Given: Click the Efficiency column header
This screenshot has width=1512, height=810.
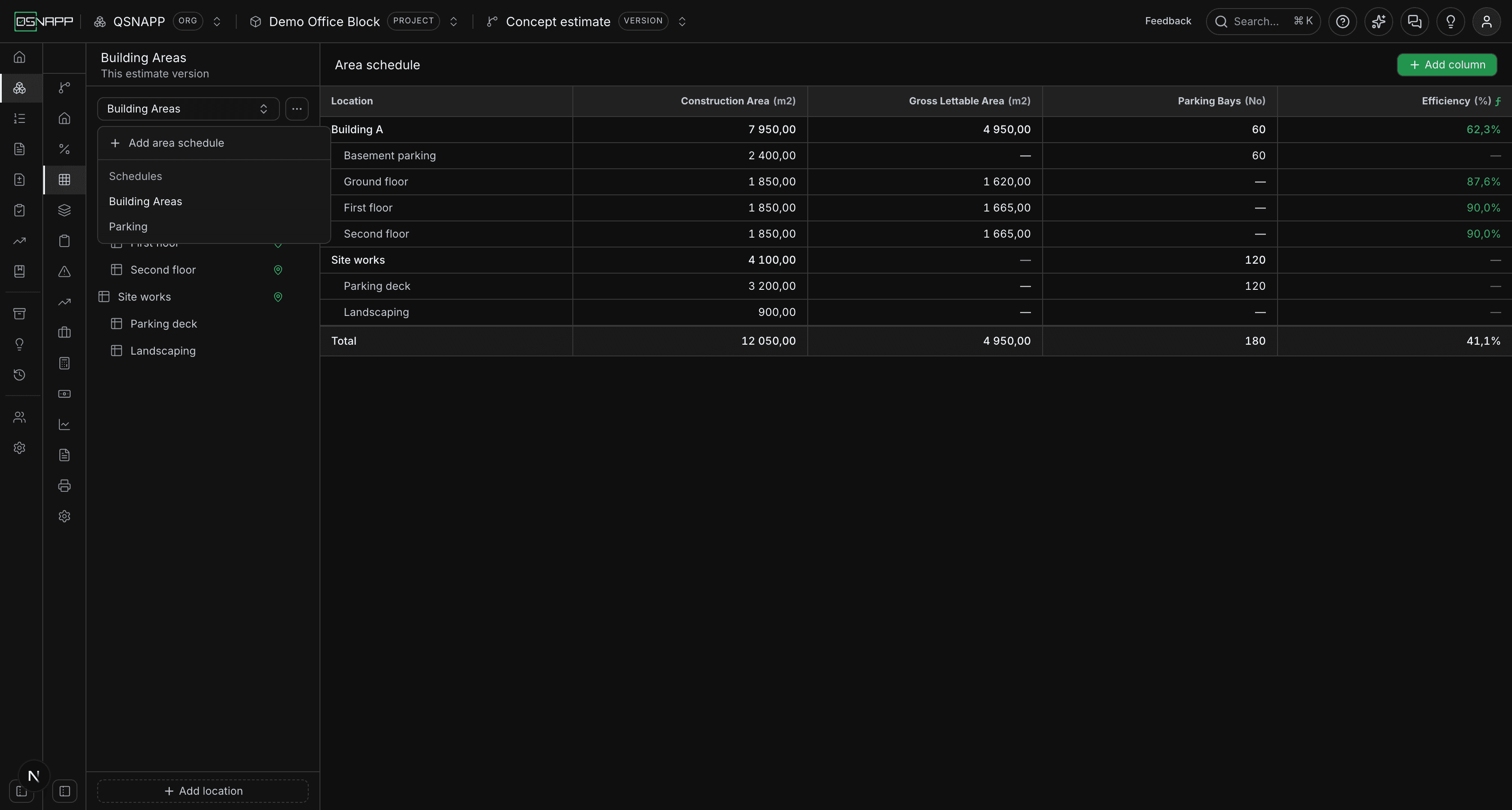Looking at the screenshot, I should (1394, 101).
